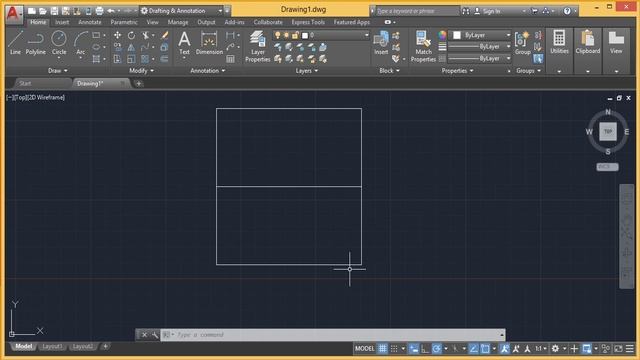Click the TOP face of the ViewCube

point(608,131)
